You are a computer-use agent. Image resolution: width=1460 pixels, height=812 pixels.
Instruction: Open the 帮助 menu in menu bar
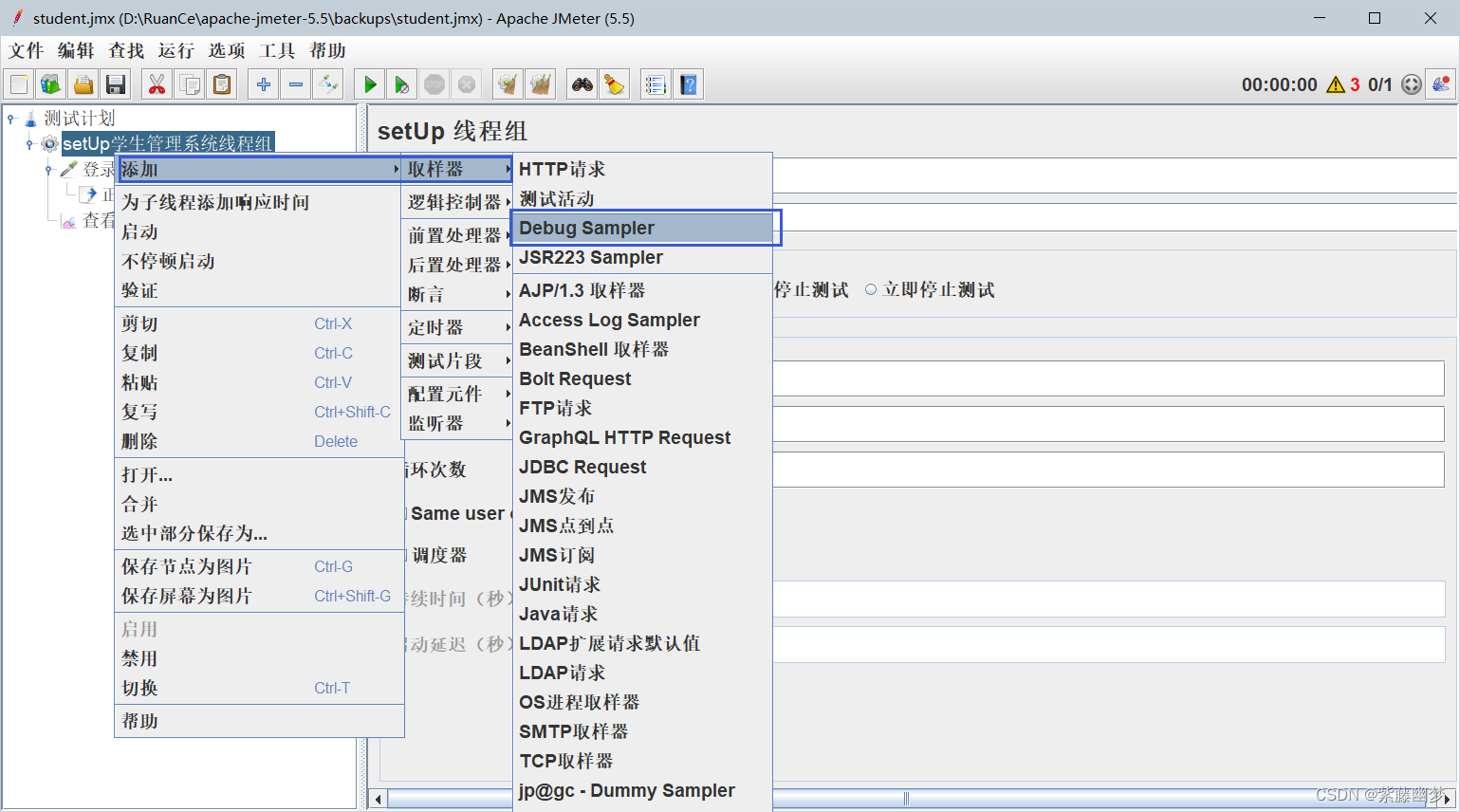click(327, 50)
